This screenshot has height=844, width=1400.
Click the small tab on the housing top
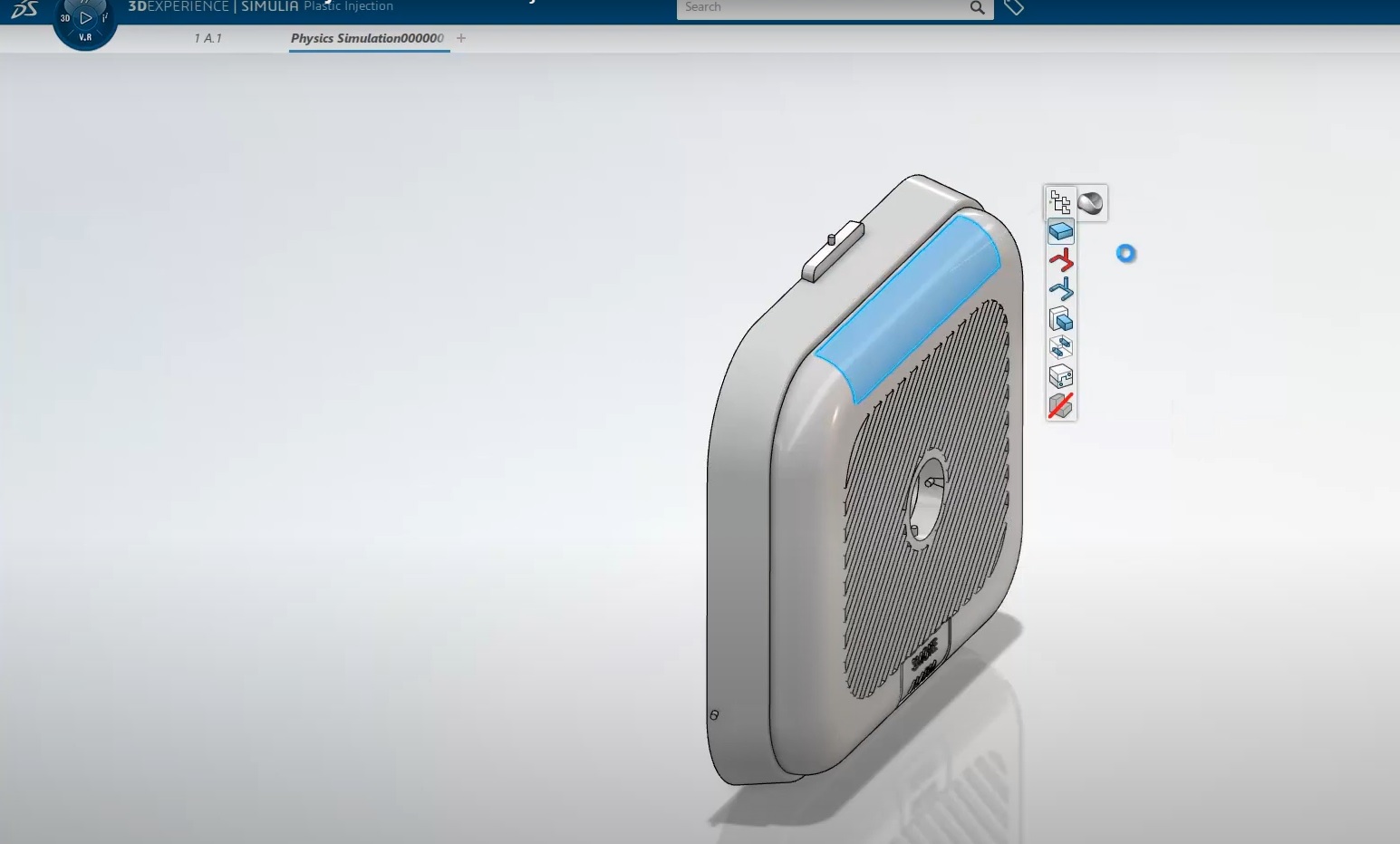click(832, 251)
